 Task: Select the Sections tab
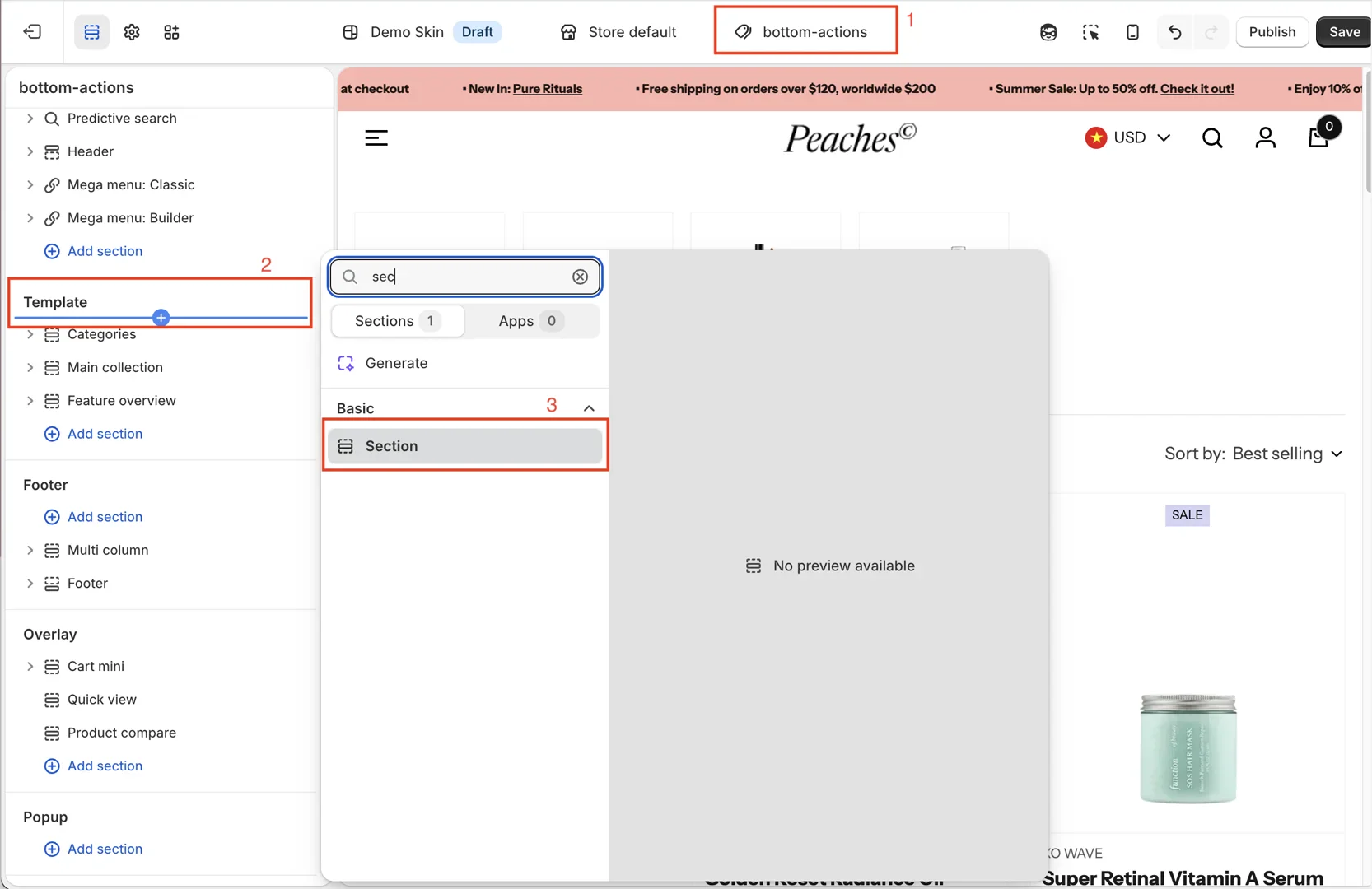click(x=396, y=321)
